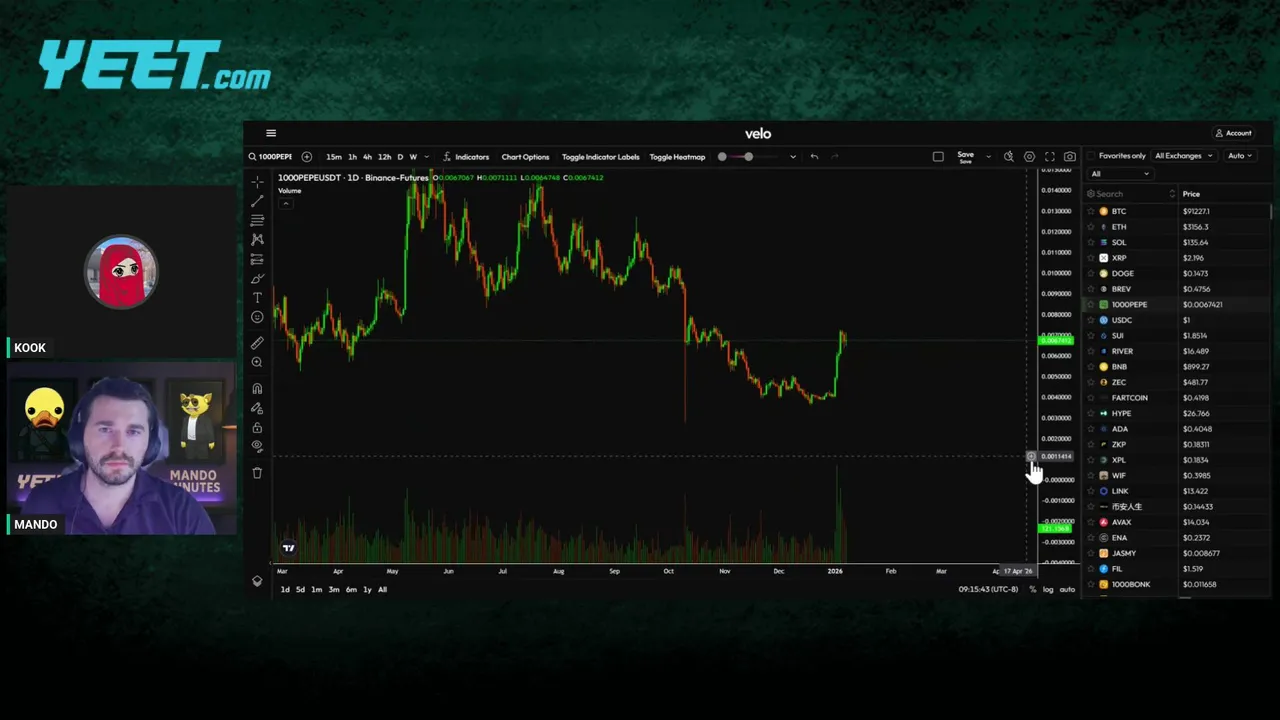Select the ruler measure tool
This screenshot has height=720, width=1280.
click(x=257, y=343)
